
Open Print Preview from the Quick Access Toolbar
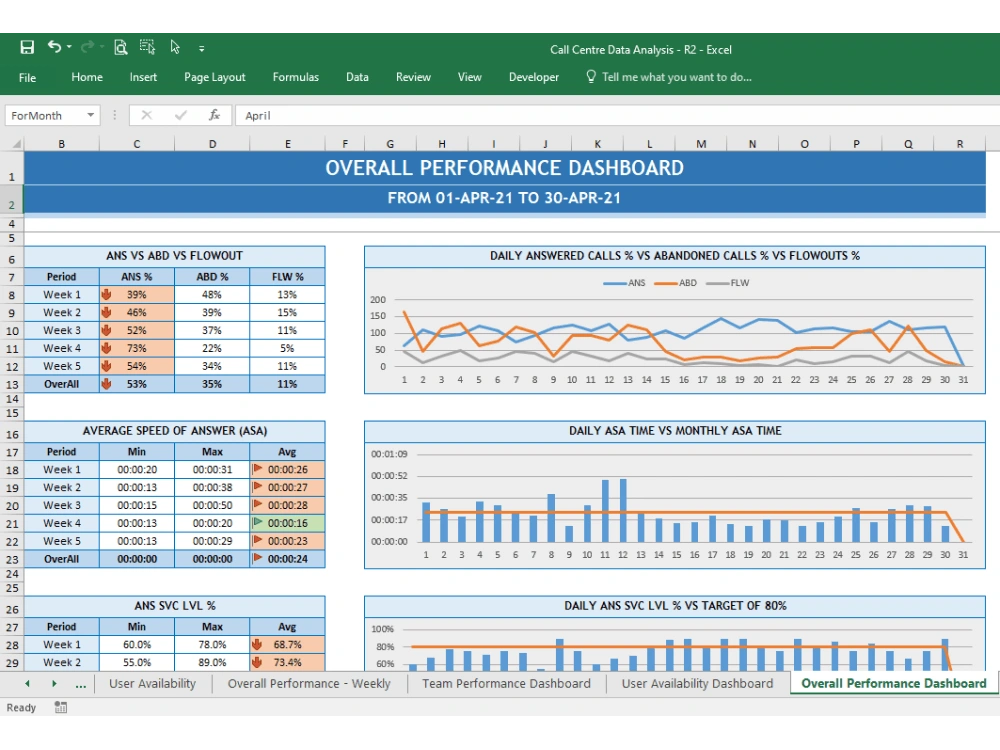[x=119, y=47]
